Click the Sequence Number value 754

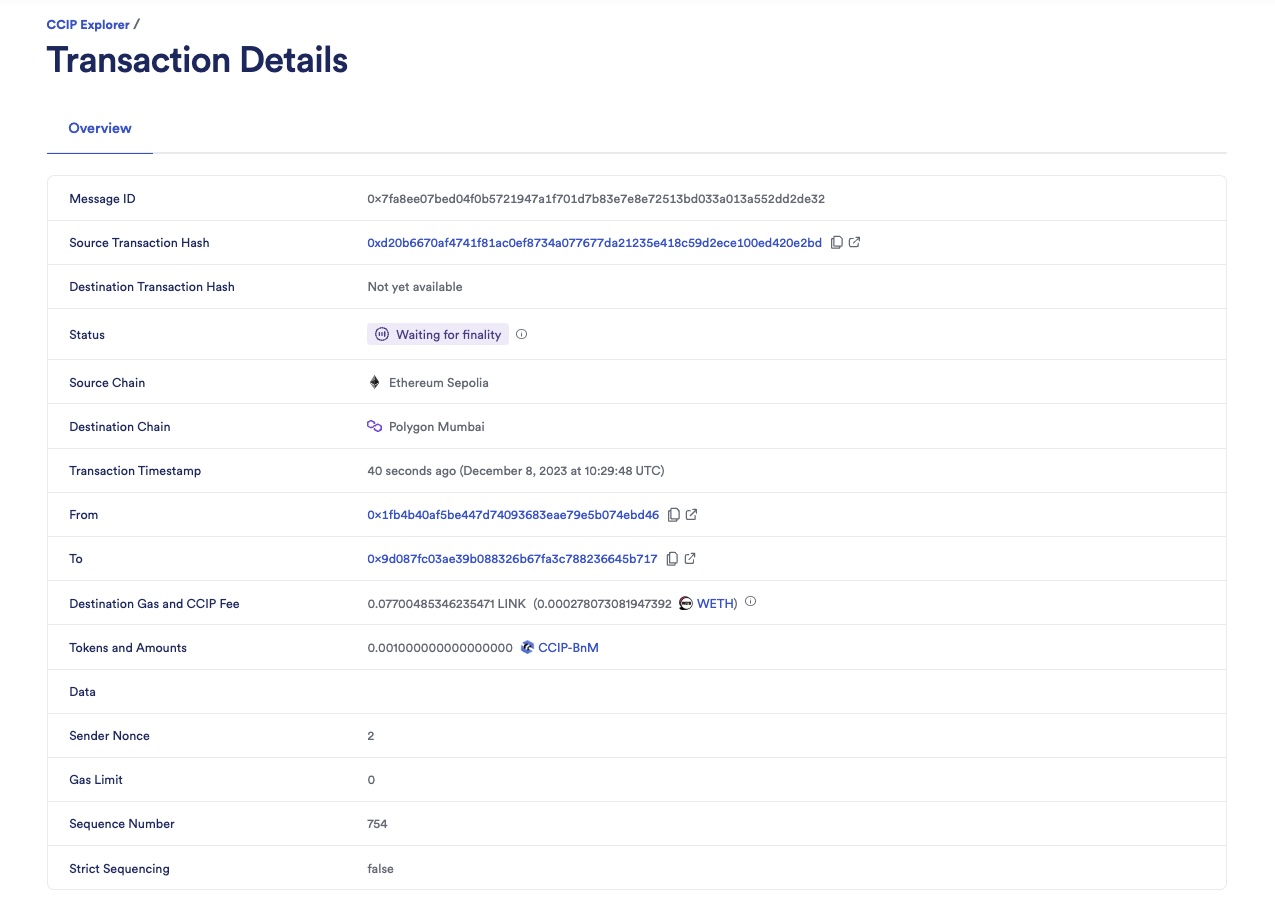(x=377, y=824)
